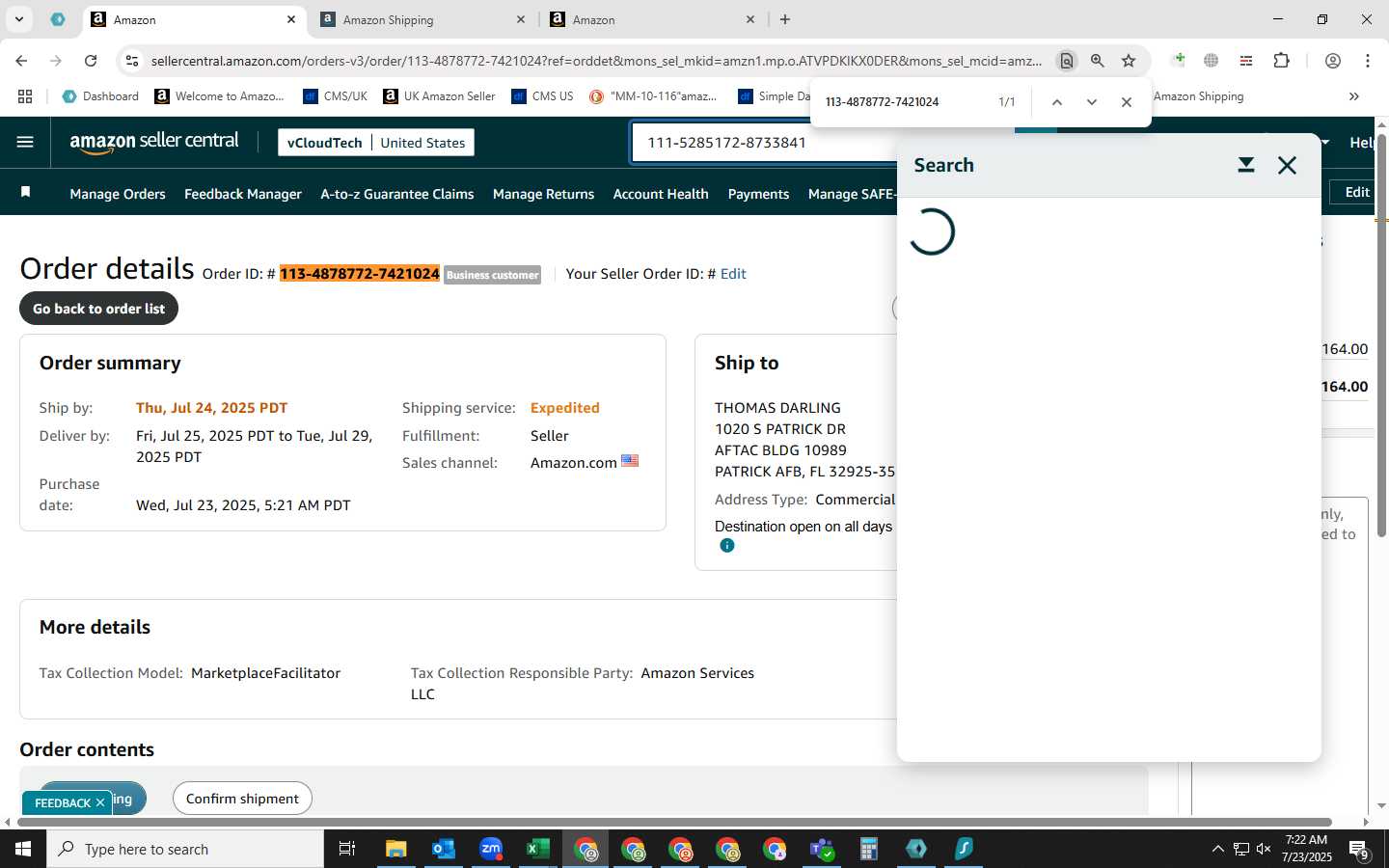Close the Search panel with the X
This screenshot has width=1389, height=868.
[1287, 165]
